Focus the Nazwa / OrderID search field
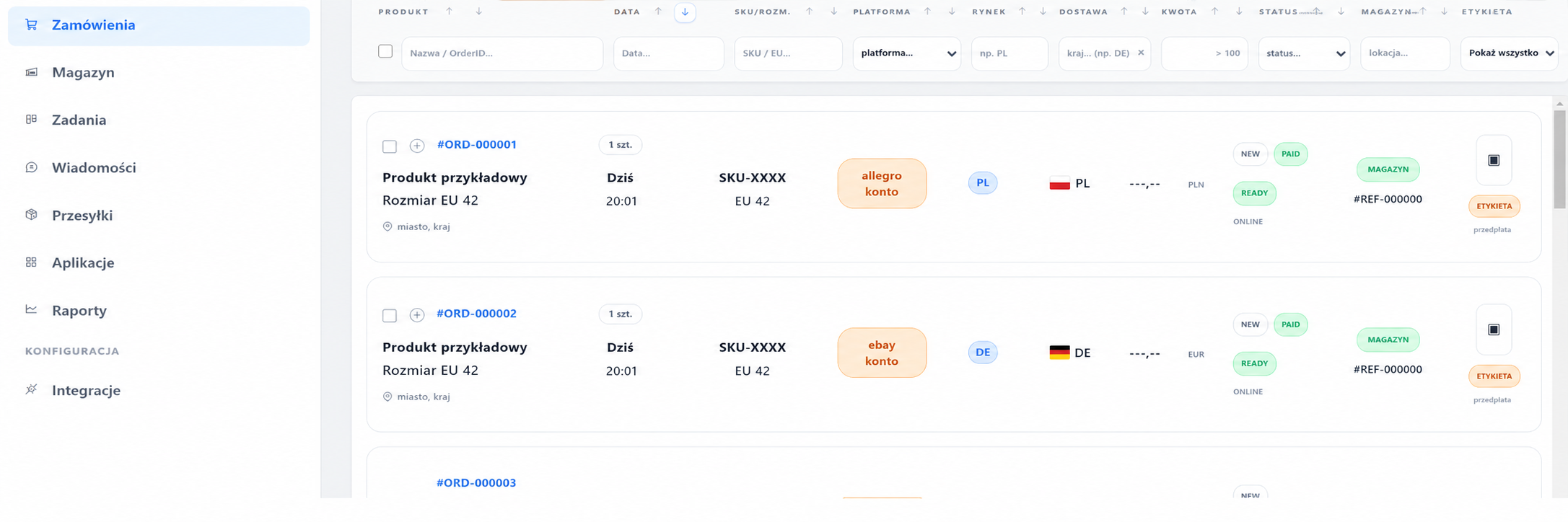 [x=502, y=53]
